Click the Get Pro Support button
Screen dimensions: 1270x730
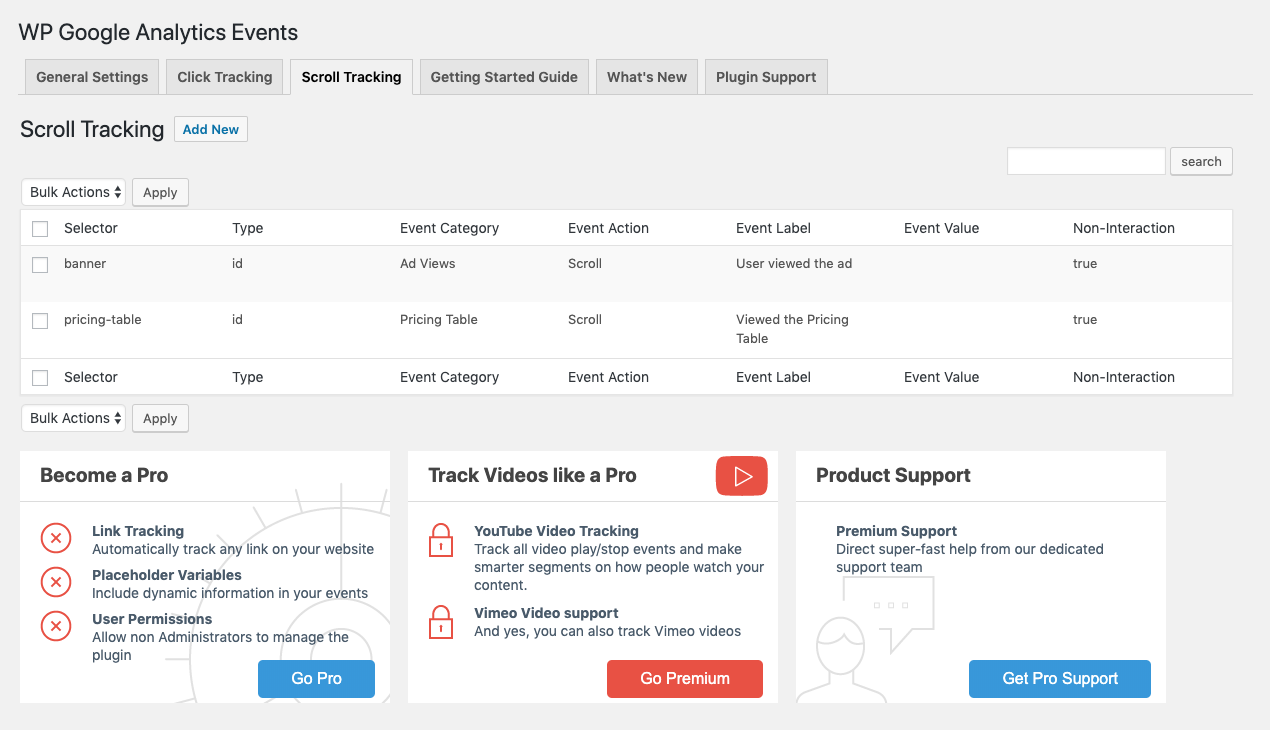point(1059,678)
